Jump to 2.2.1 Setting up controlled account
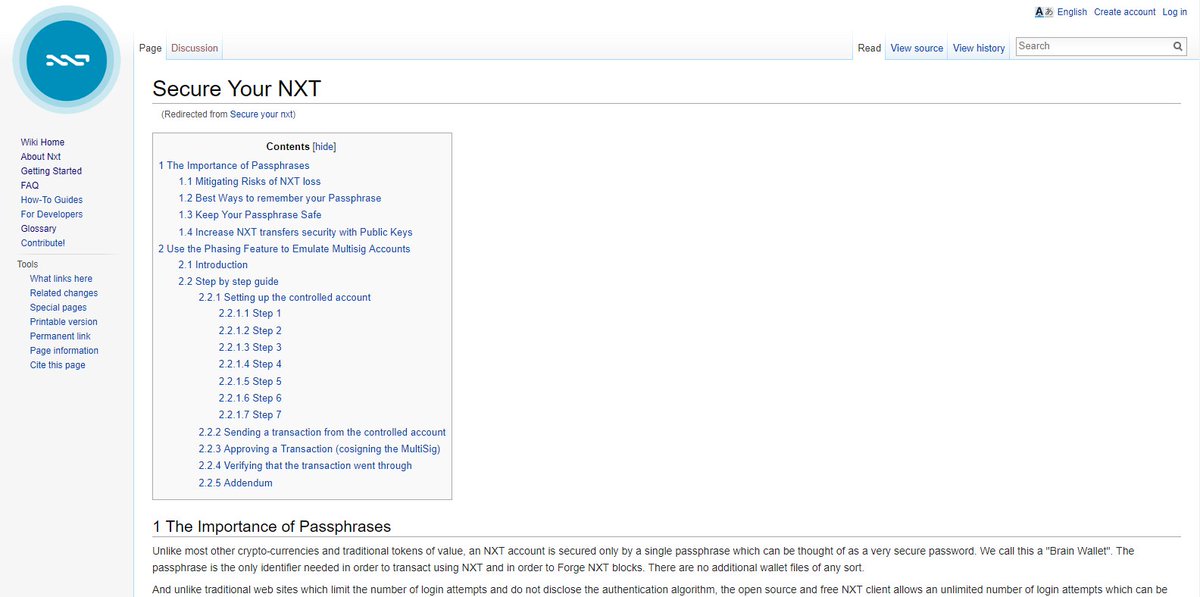This screenshot has width=1200, height=597. [x=285, y=298]
